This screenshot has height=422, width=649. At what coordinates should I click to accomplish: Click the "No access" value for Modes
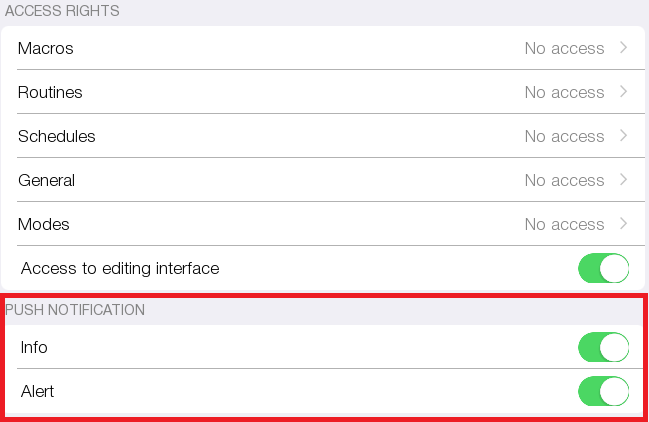(x=564, y=224)
